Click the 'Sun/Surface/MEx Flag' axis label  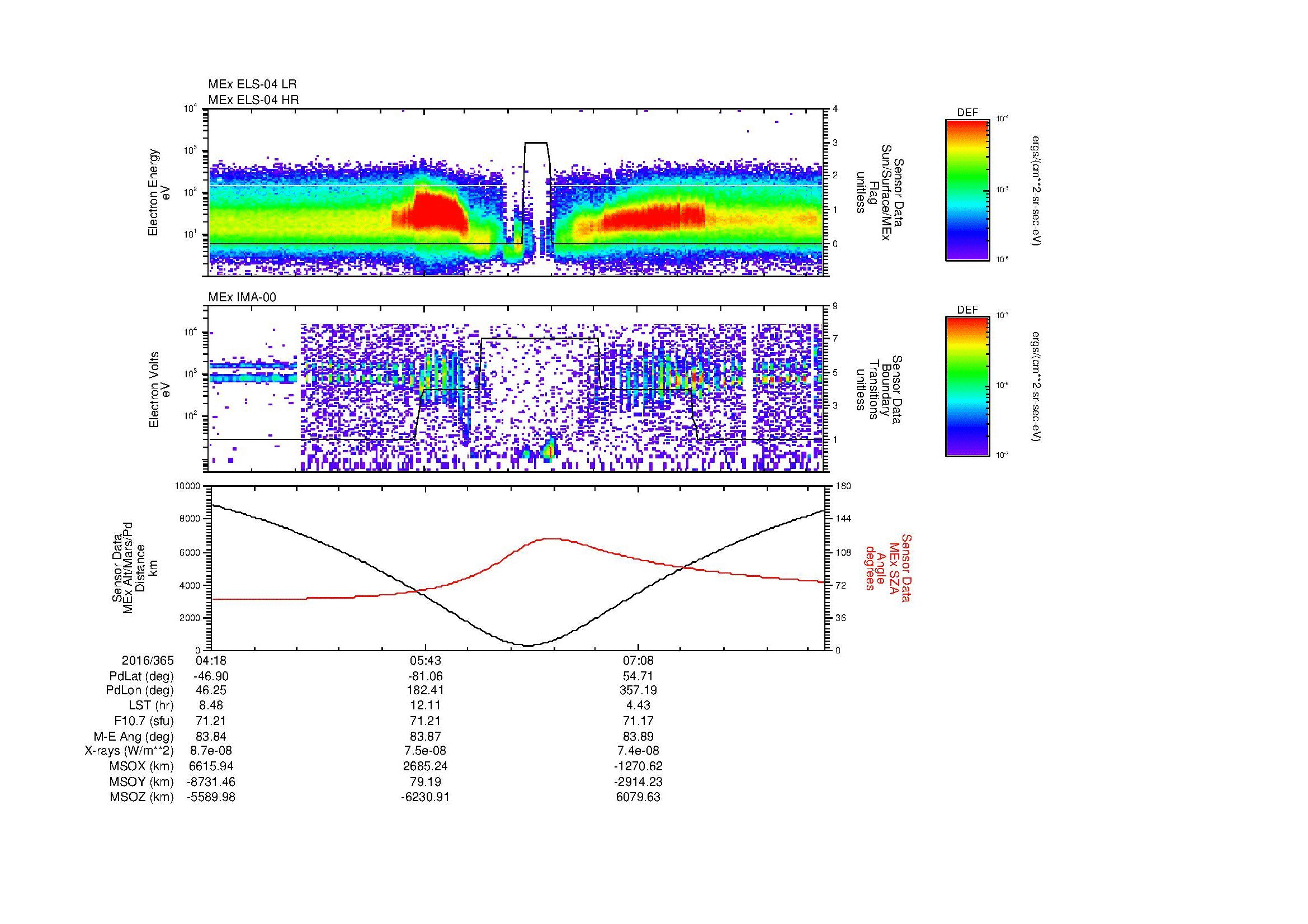pyautogui.click(x=881, y=193)
